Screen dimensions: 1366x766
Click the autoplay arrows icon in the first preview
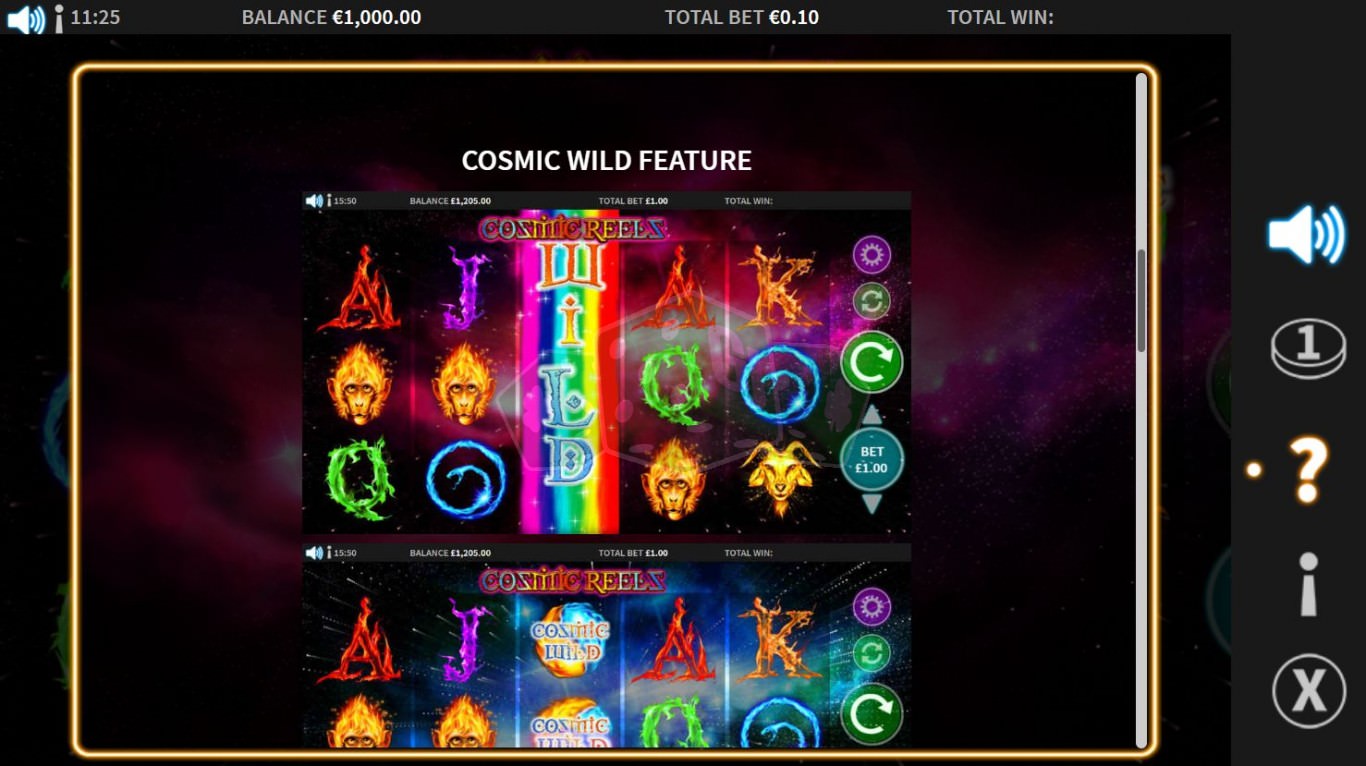point(871,301)
